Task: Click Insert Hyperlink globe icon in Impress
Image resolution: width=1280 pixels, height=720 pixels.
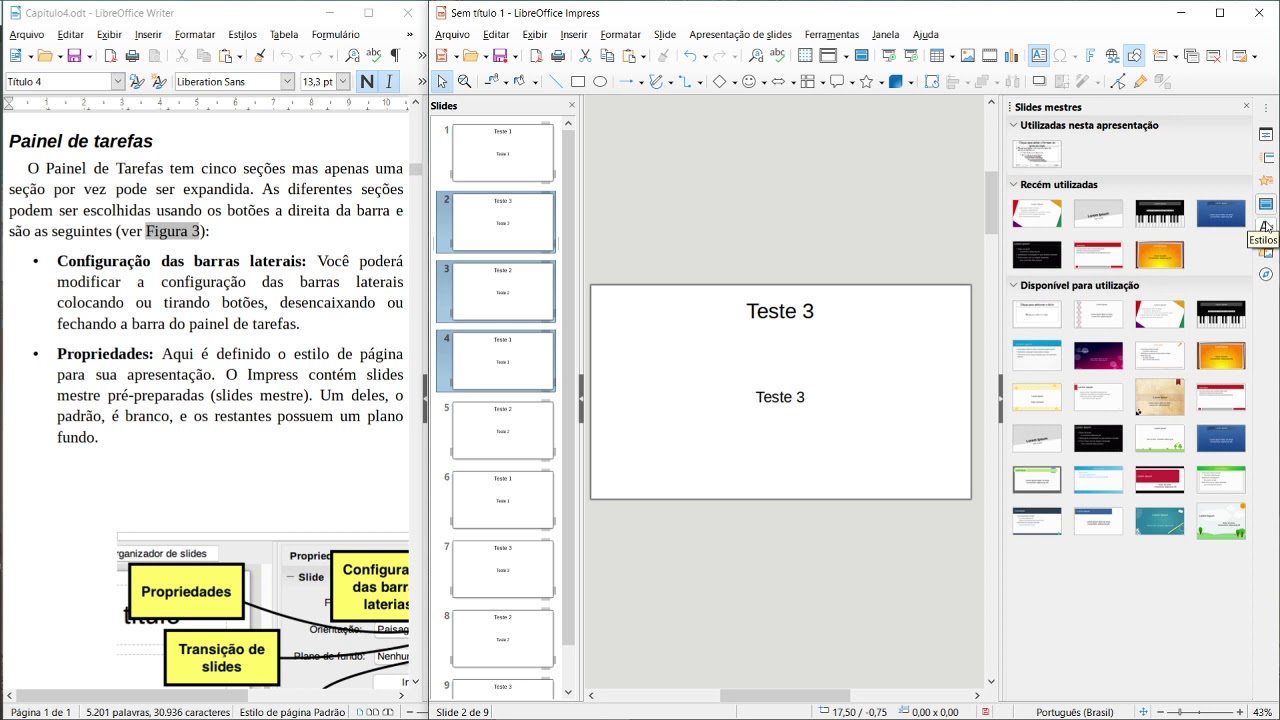Action: coord(1112,56)
